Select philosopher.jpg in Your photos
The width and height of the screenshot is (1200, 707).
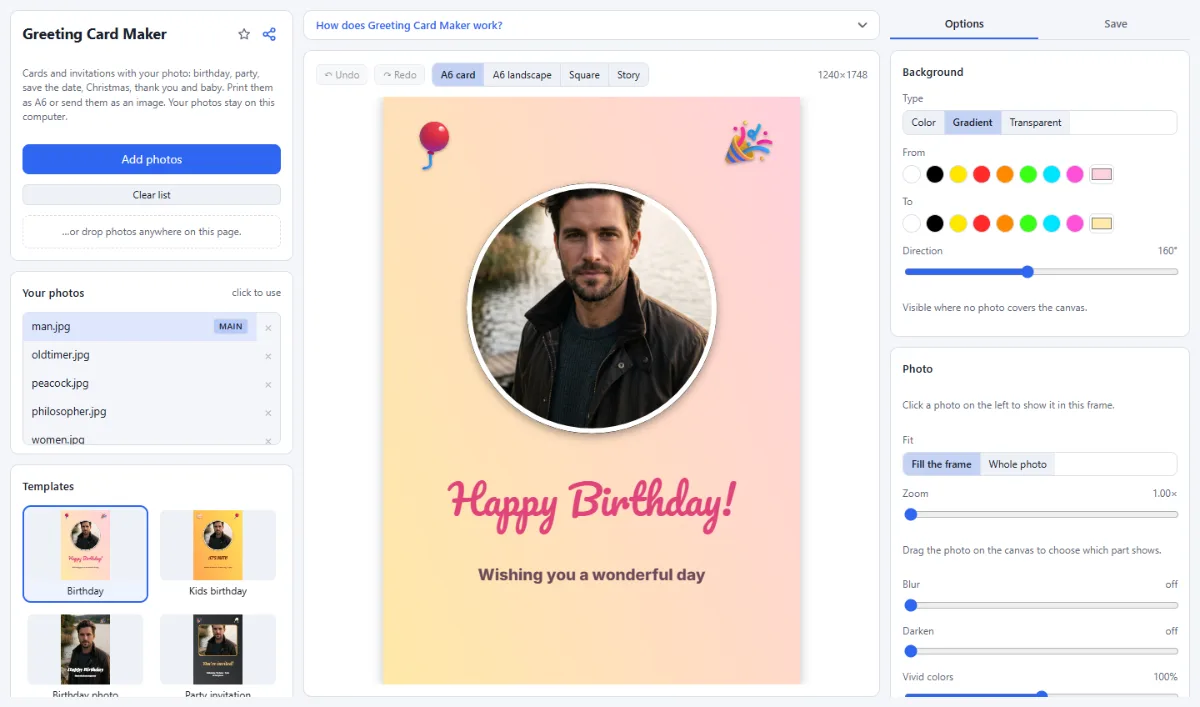(x=140, y=412)
